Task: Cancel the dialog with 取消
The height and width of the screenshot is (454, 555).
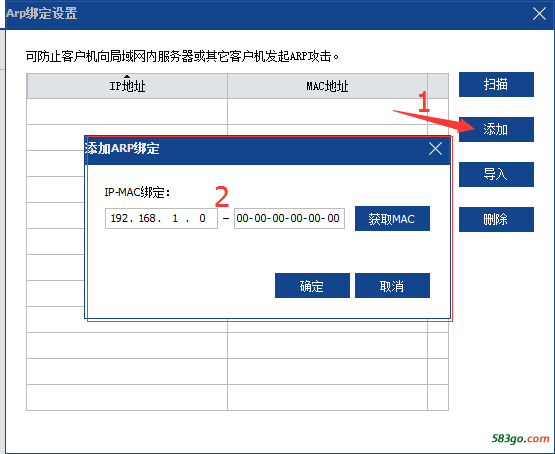Action: 392,286
